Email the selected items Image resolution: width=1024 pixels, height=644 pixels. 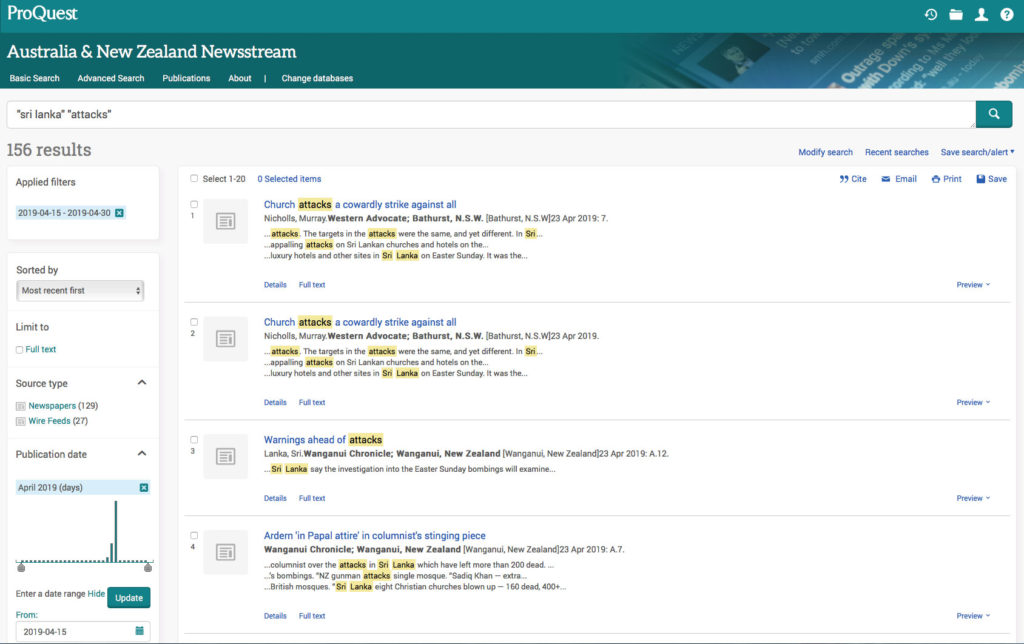[x=899, y=179]
